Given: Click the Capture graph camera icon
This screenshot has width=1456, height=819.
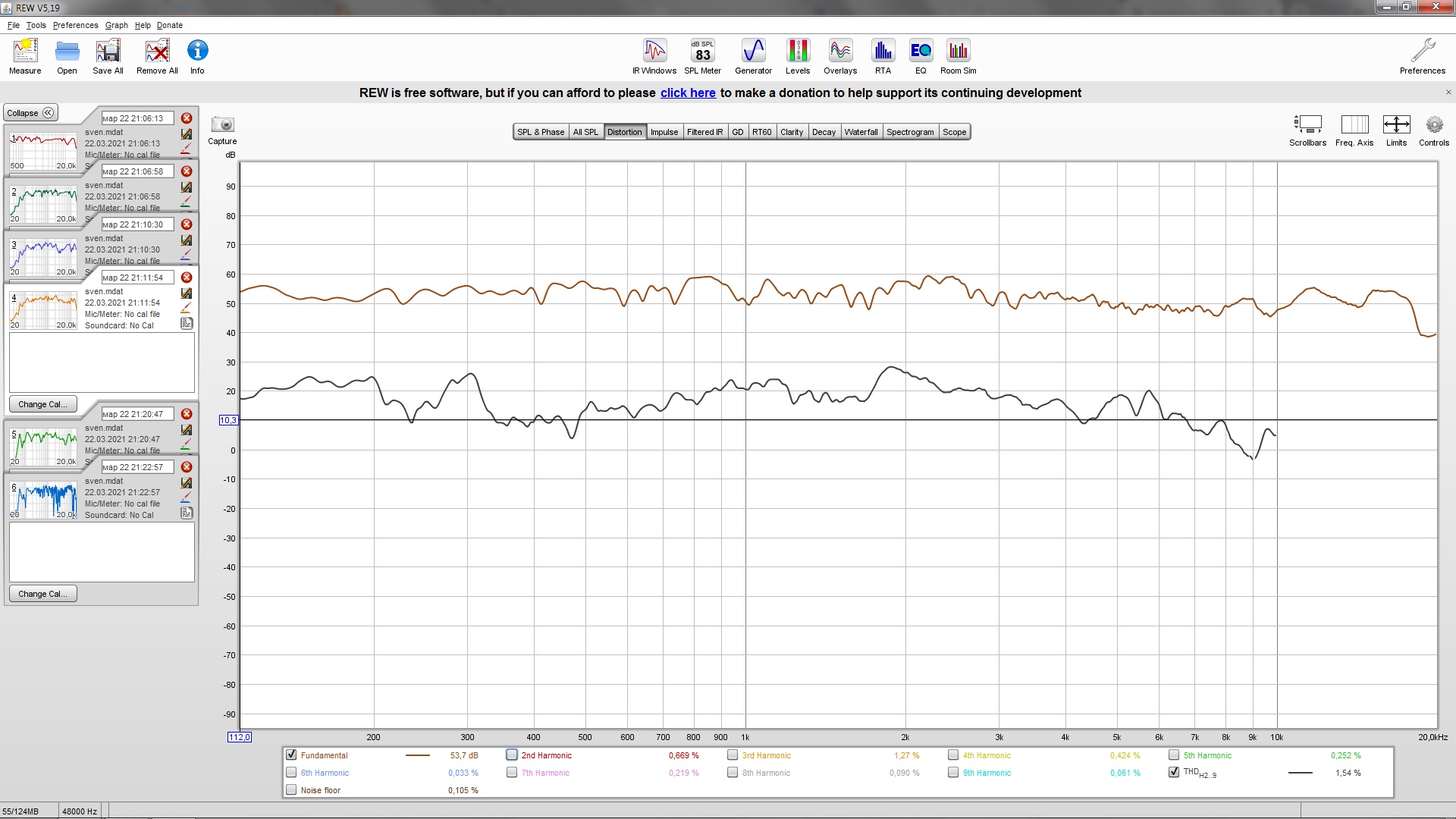Looking at the screenshot, I should (x=223, y=125).
